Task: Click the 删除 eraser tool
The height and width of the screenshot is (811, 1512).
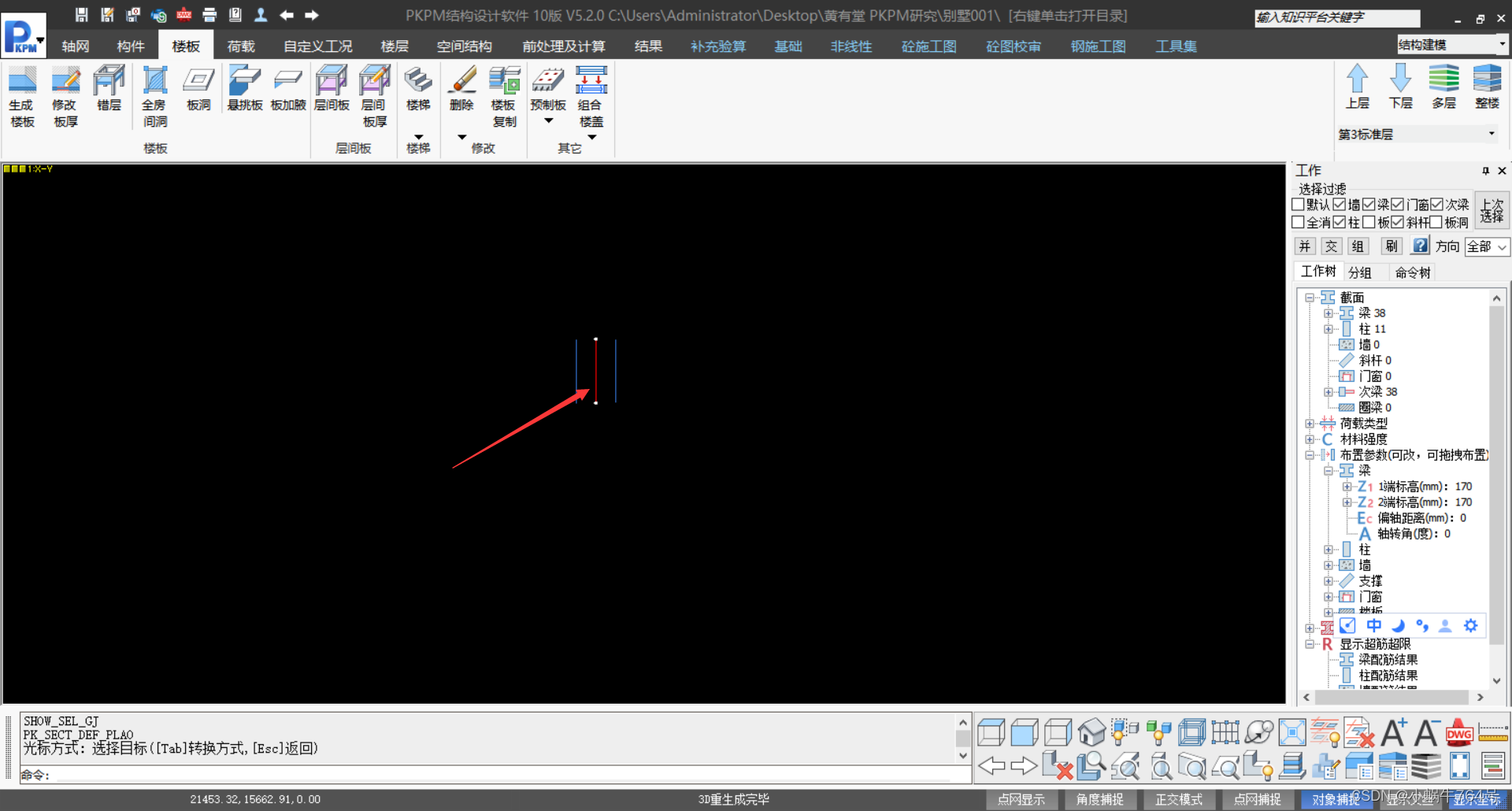Action: (x=461, y=88)
